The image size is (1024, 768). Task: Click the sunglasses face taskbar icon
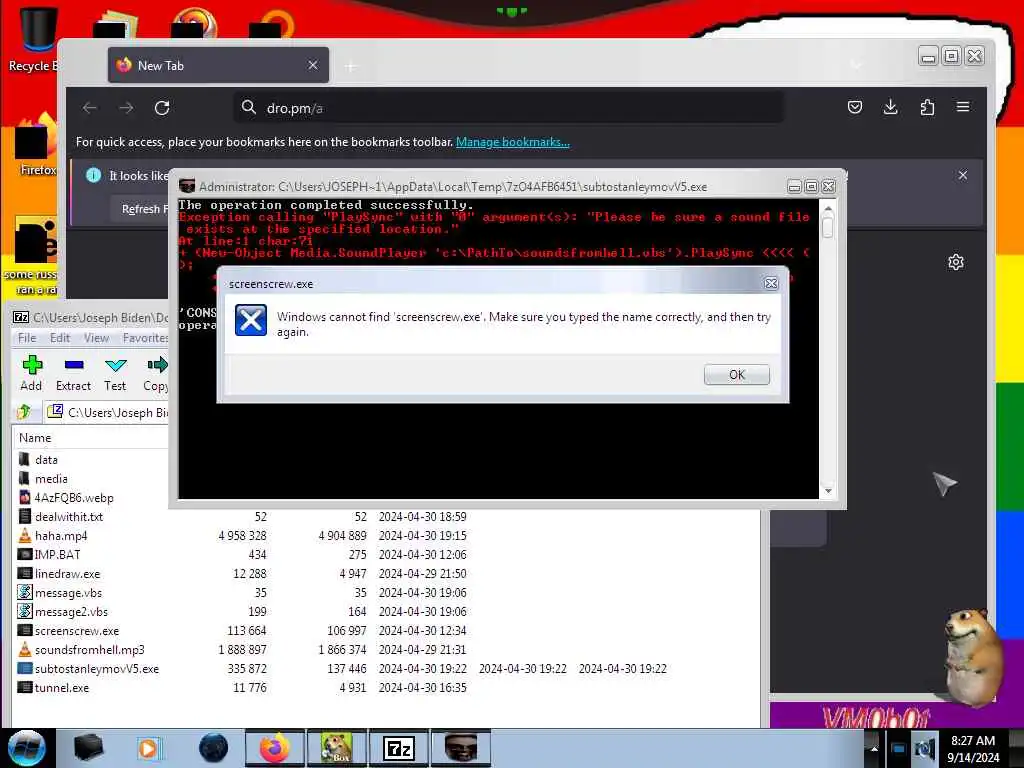pyautogui.click(x=460, y=748)
